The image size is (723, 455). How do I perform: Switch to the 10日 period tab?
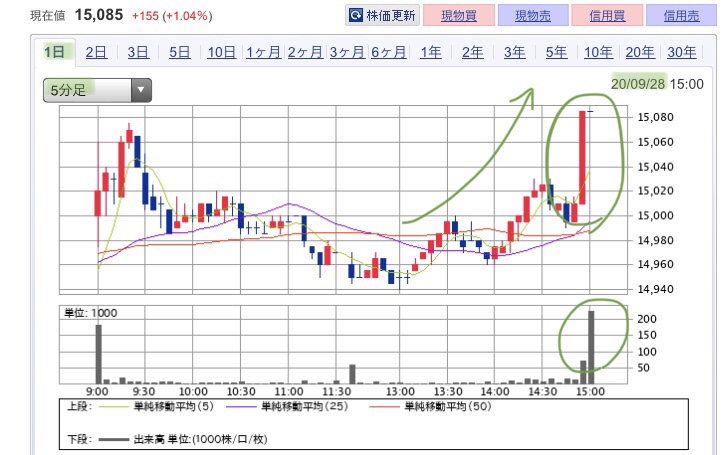pos(221,52)
